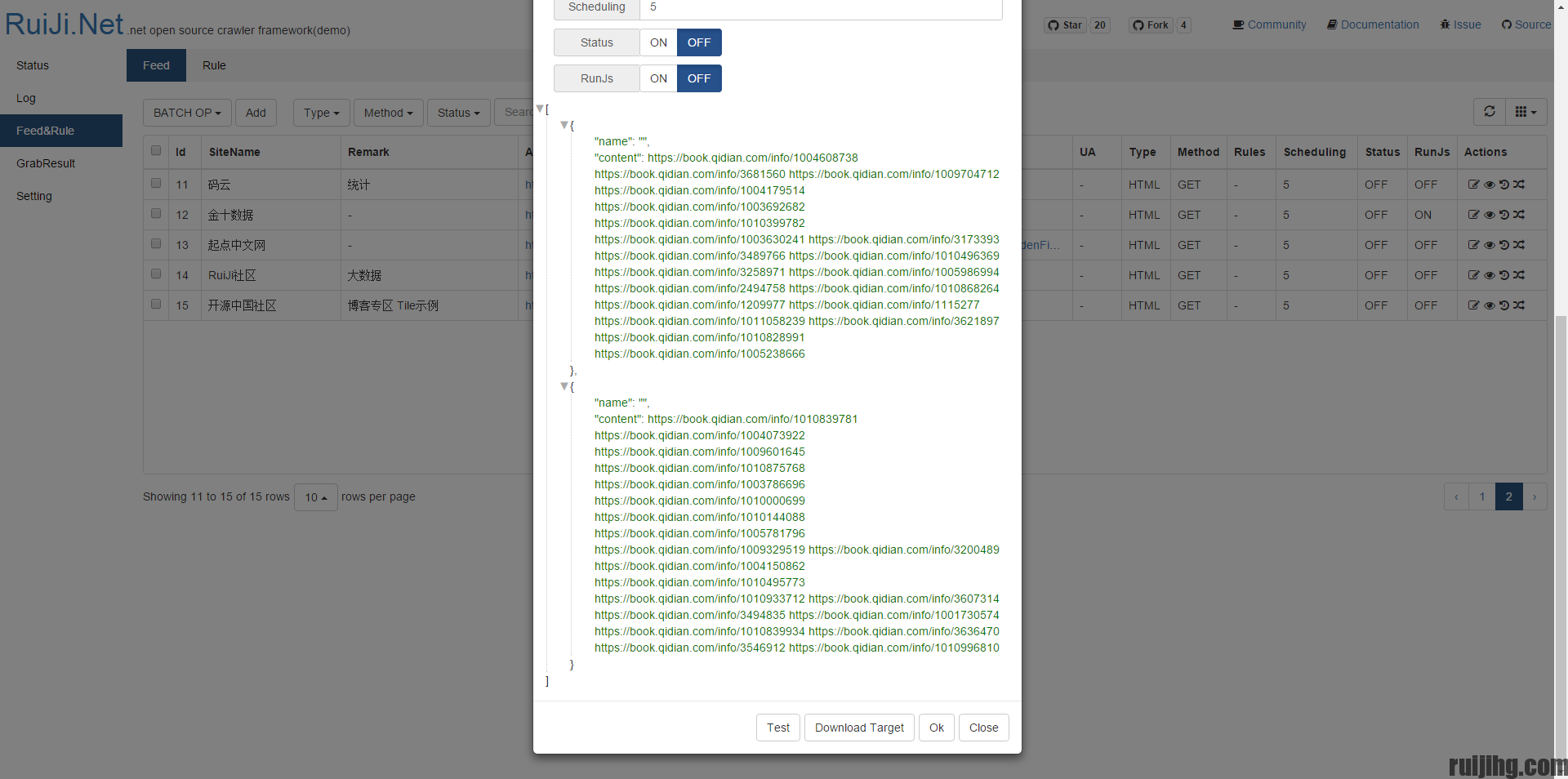Go to pagination page 1

[x=1481, y=496]
